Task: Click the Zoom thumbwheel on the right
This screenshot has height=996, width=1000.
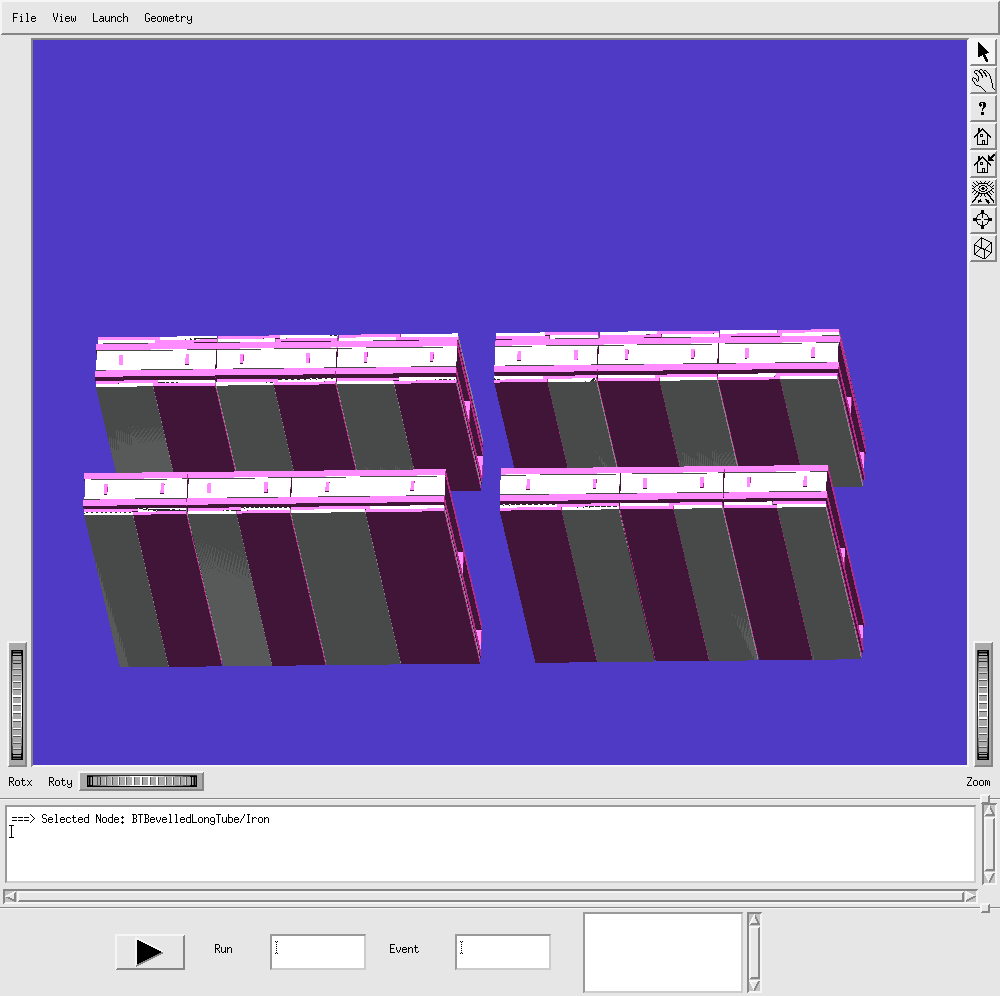Action: click(983, 705)
